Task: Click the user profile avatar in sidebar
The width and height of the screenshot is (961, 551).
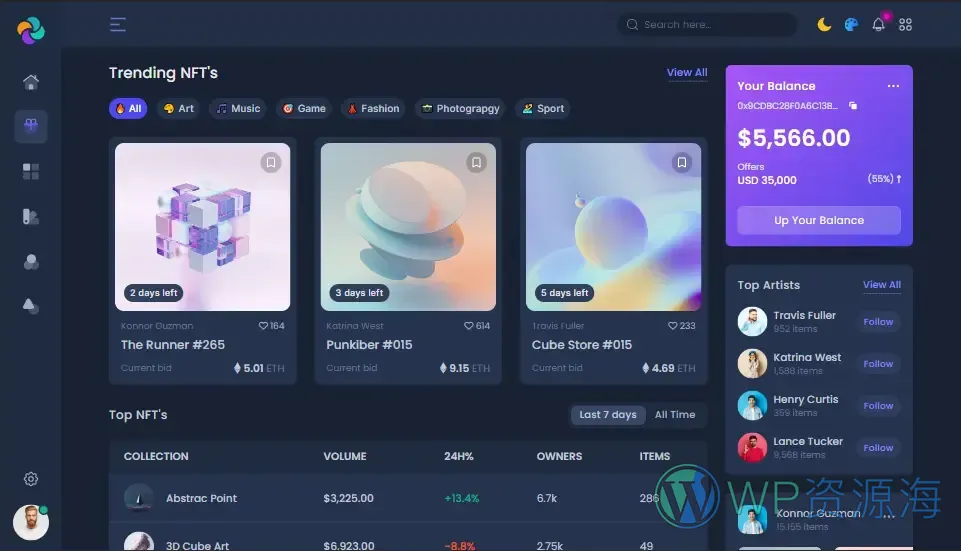Action: (x=31, y=522)
